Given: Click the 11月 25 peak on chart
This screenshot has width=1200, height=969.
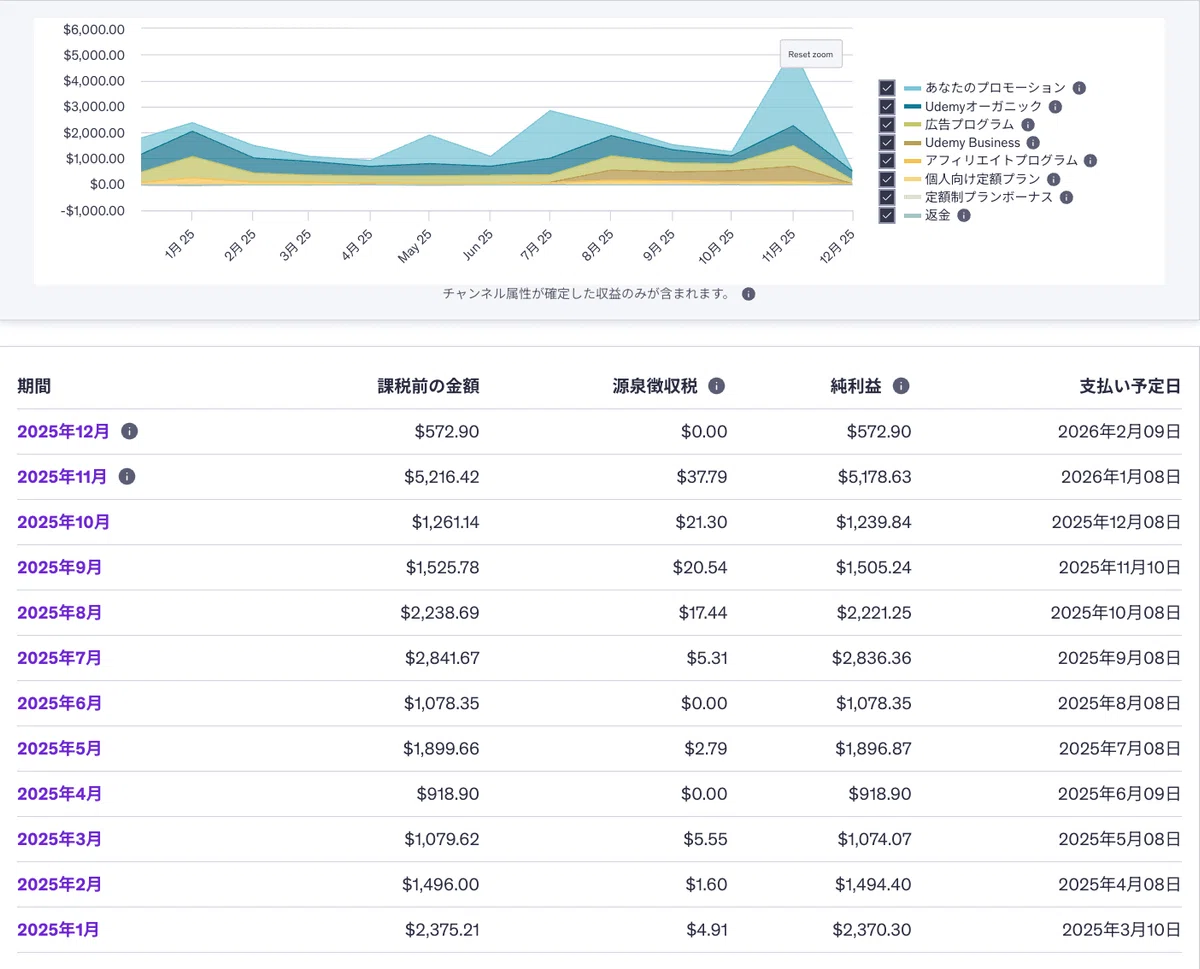Looking at the screenshot, I should click(793, 62).
